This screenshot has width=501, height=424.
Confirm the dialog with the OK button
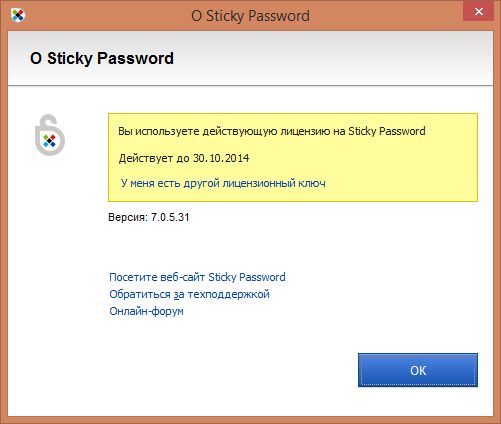(418, 370)
